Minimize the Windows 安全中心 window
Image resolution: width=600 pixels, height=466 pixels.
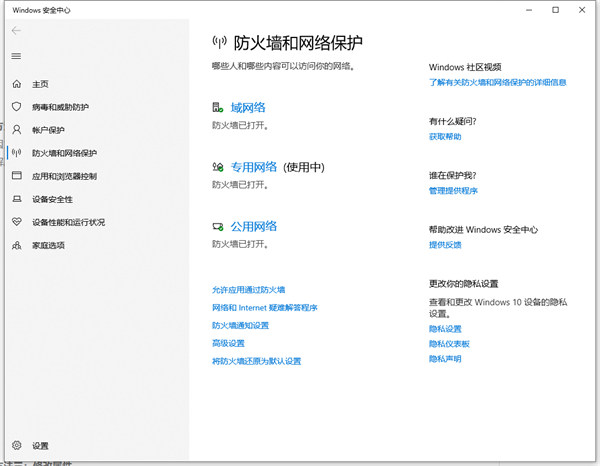pos(529,10)
